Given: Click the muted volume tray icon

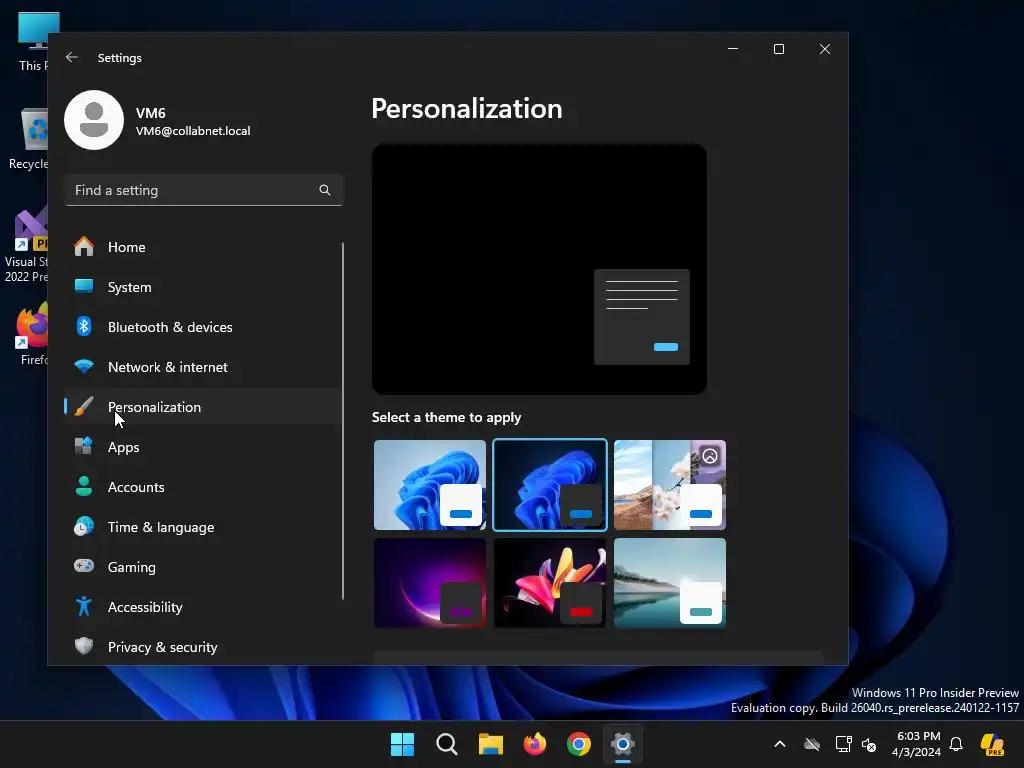Looking at the screenshot, I should 869,744.
